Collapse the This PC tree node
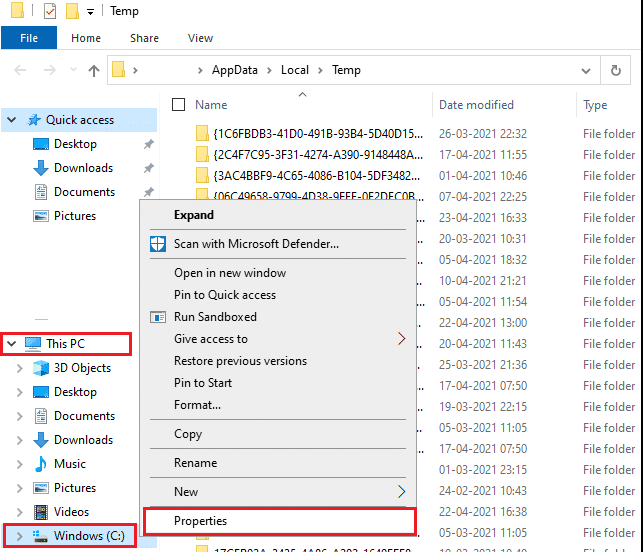The height and width of the screenshot is (552, 643). [x=11, y=344]
